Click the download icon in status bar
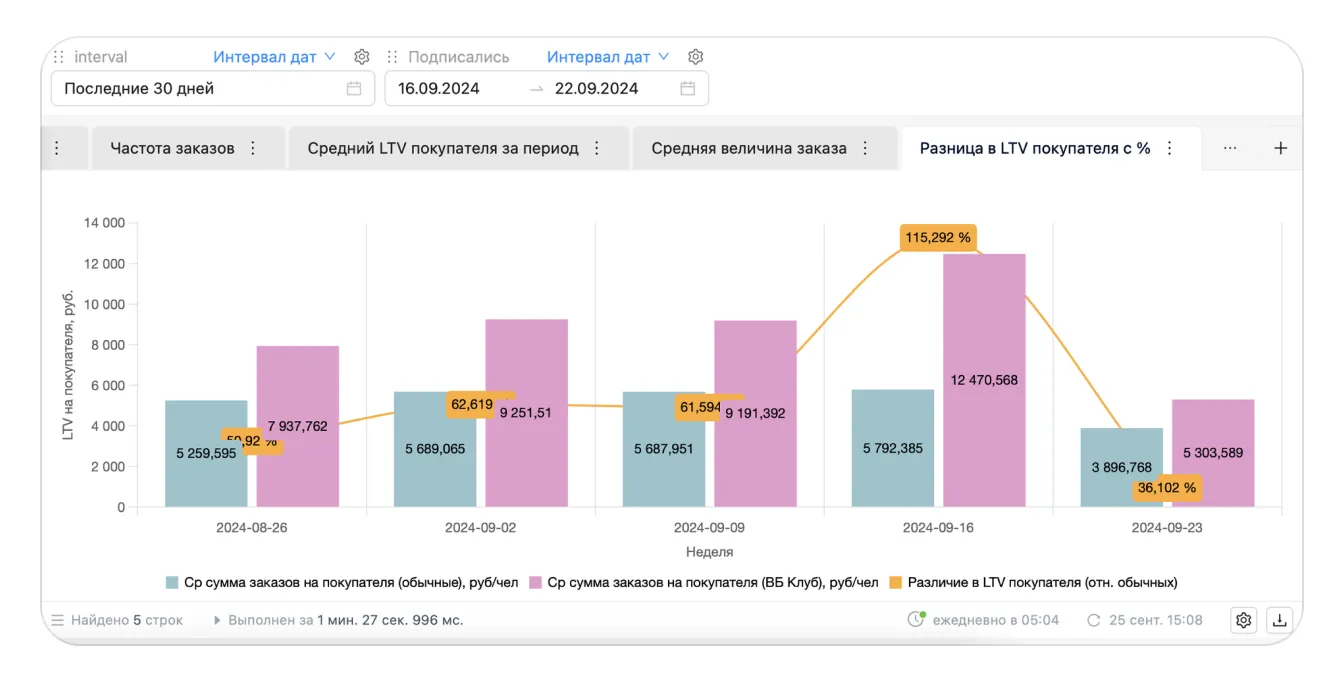Viewport: 1344px width, 682px height. [1279, 620]
